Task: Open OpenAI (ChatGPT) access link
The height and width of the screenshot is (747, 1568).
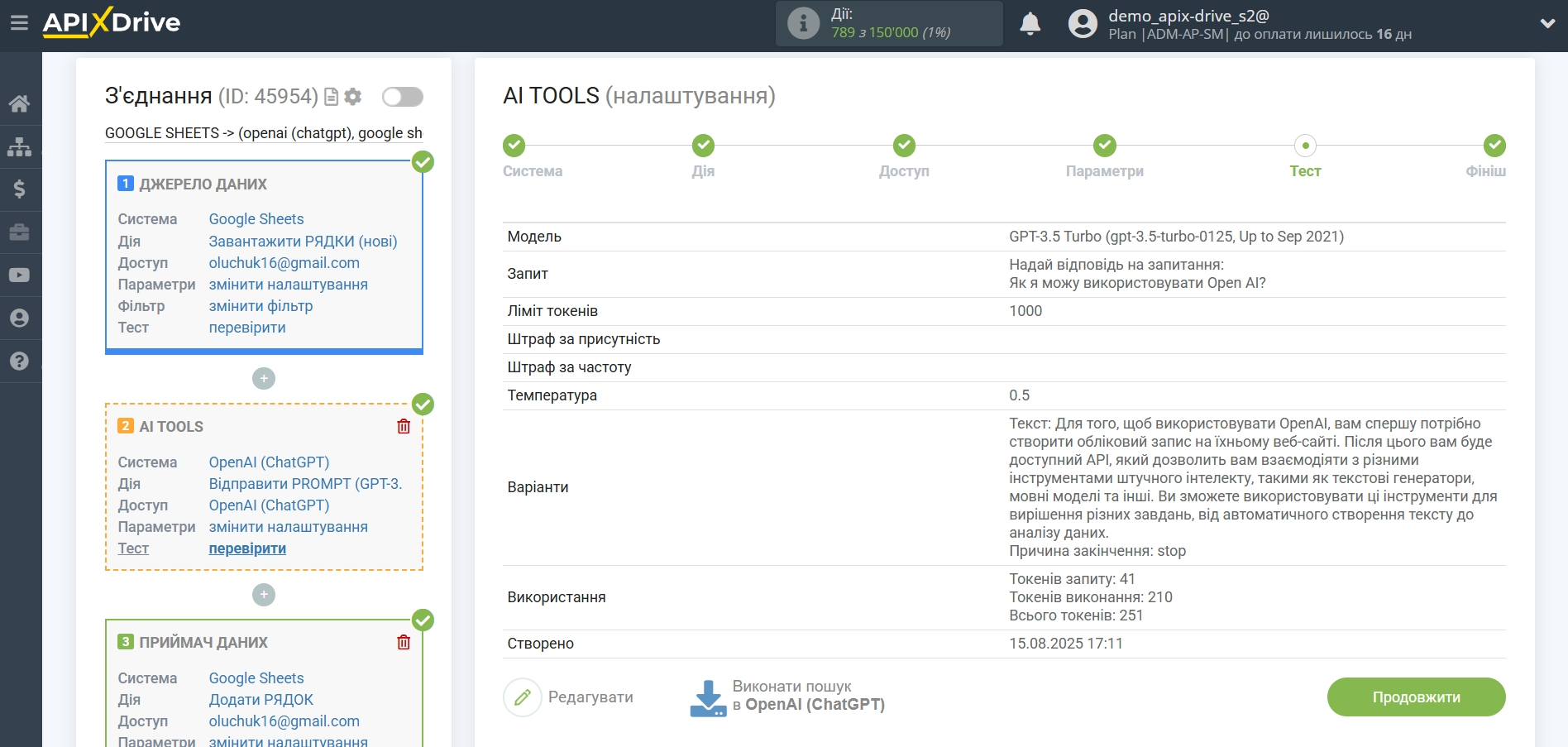Action: click(x=269, y=505)
